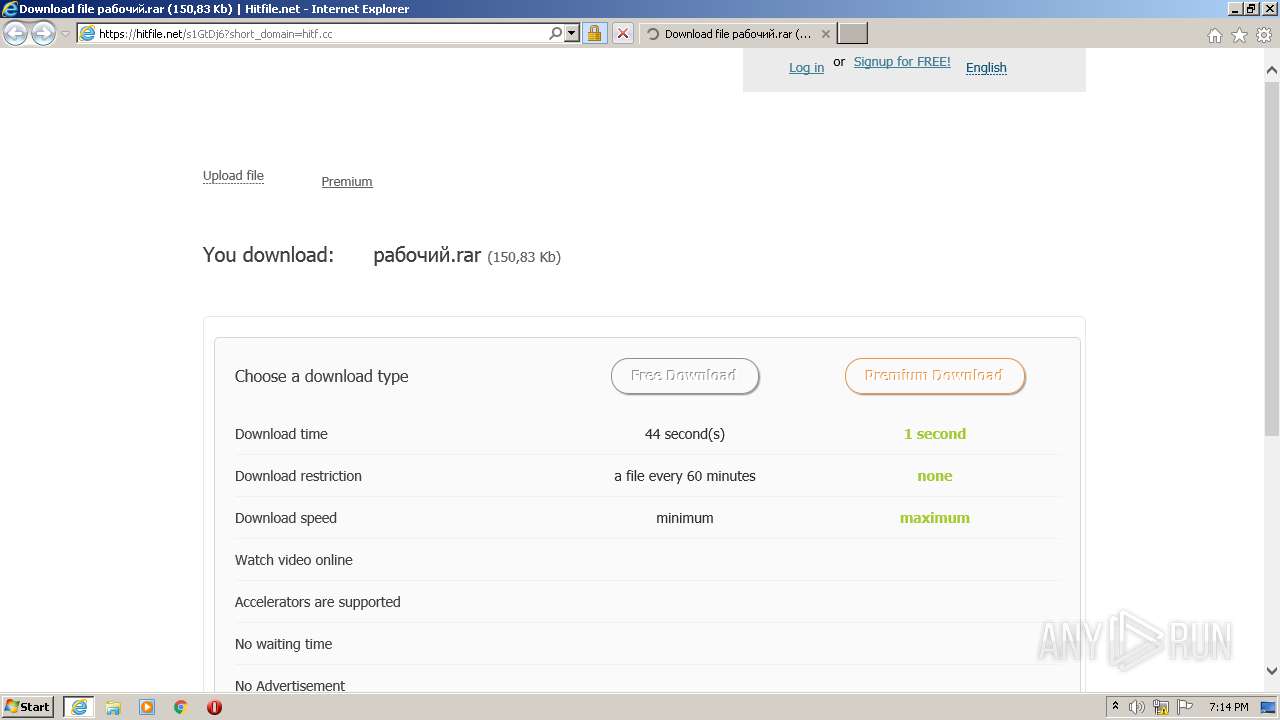Launch Google Chrome from the taskbar
The height and width of the screenshot is (720, 1280).
pyautogui.click(x=181, y=707)
